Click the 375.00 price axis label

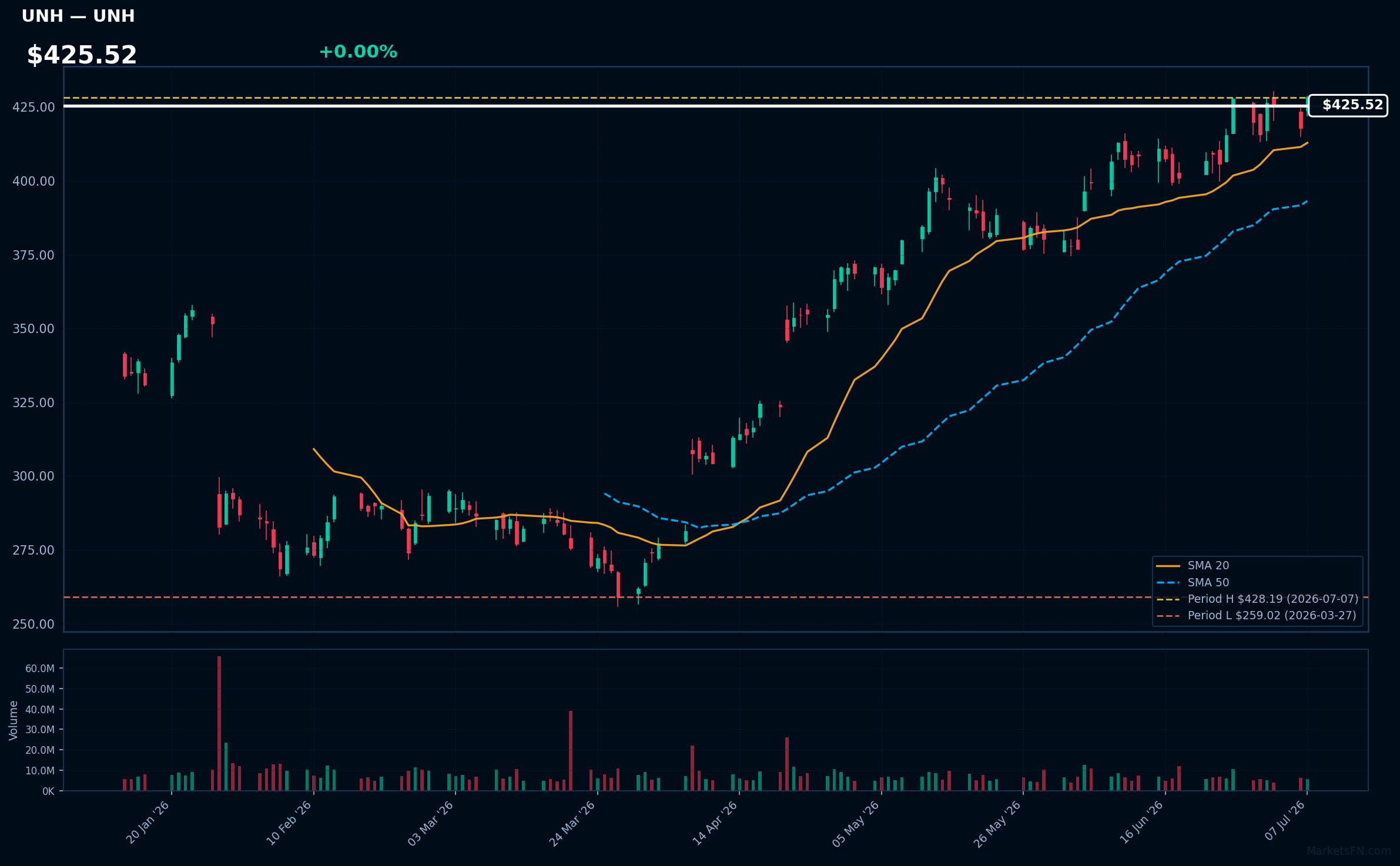click(x=34, y=255)
